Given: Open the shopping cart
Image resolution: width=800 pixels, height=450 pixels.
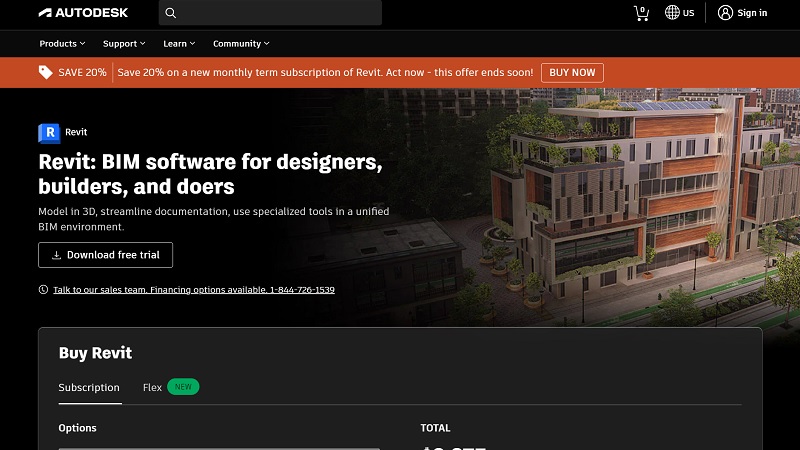Looking at the screenshot, I should click(x=641, y=13).
